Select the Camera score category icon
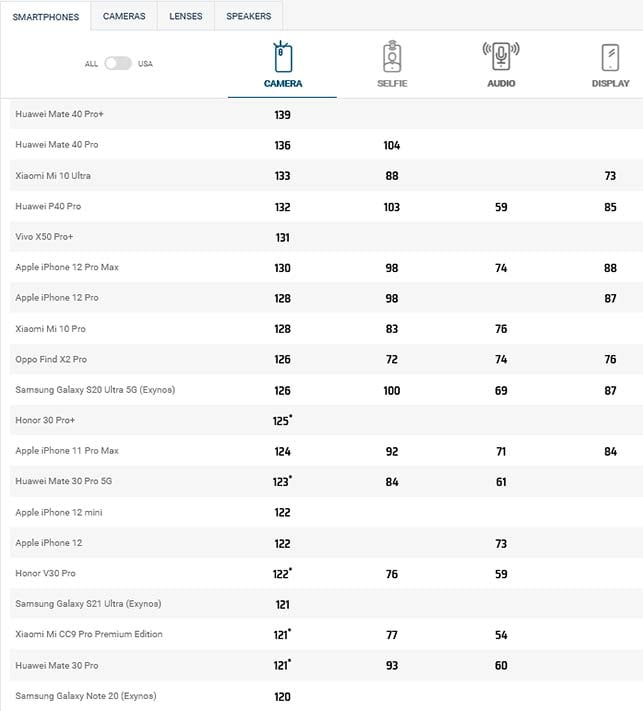Screen dimensions: 643x711 [x=283, y=57]
